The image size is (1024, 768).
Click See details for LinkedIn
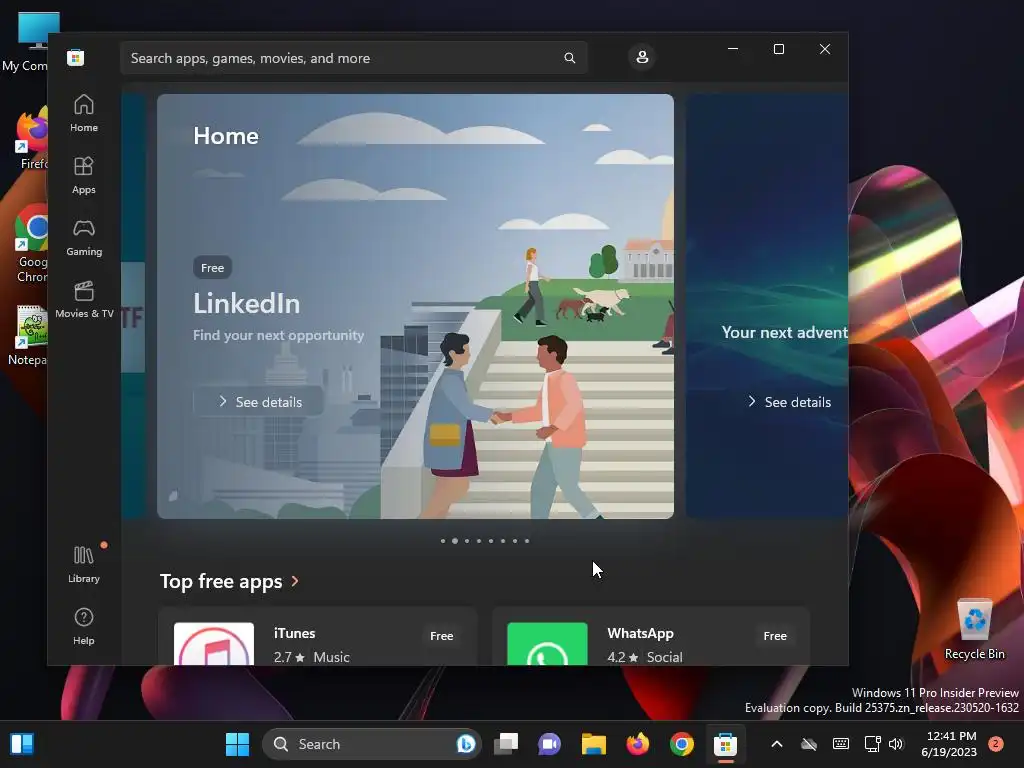pos(259,402)
